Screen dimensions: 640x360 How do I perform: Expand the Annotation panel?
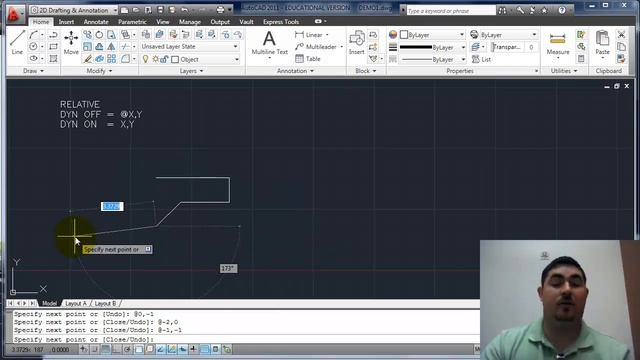pyautogui.click(x=295, y=71)
